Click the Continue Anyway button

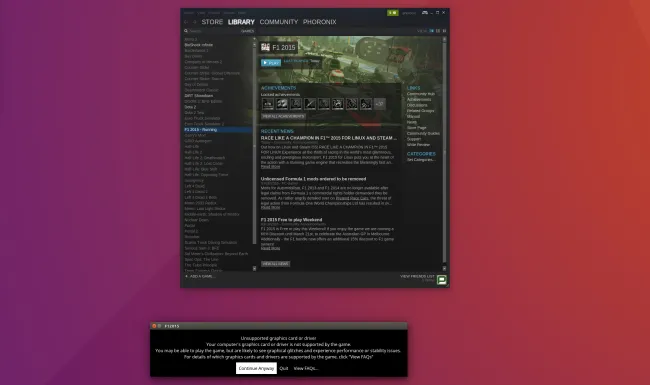tap(256, 368)
